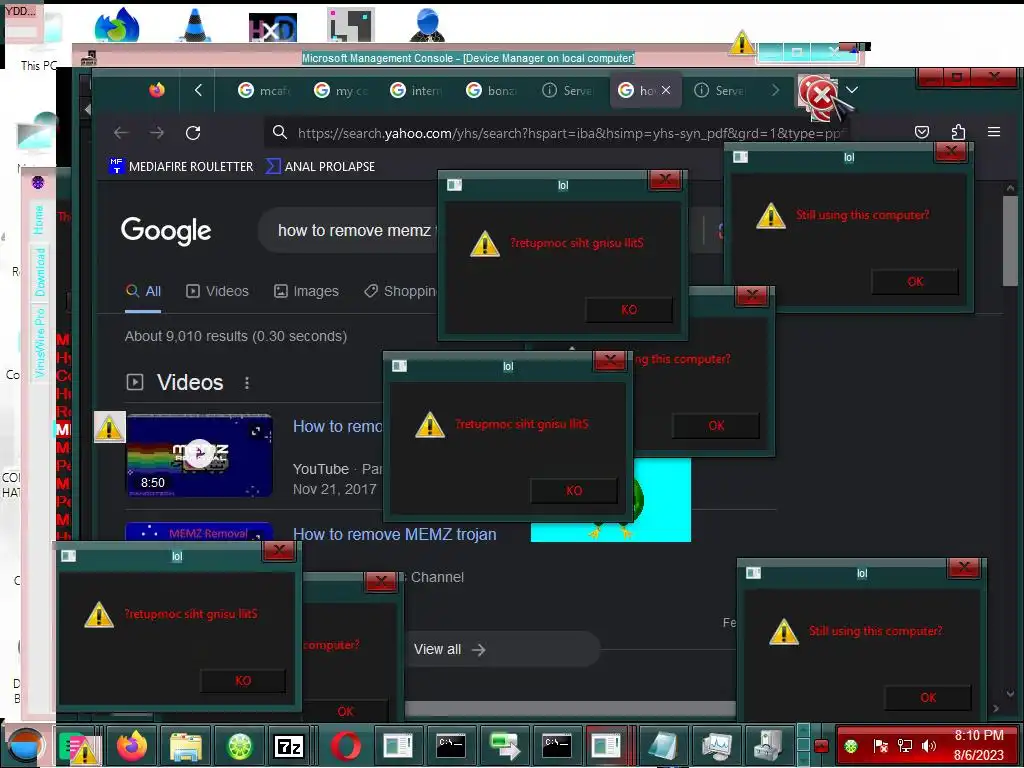Viewport: 1024px width, 768px height.
Task: Go back one page in Firefox
Action: pyautogui.click(x=121, y=133)
